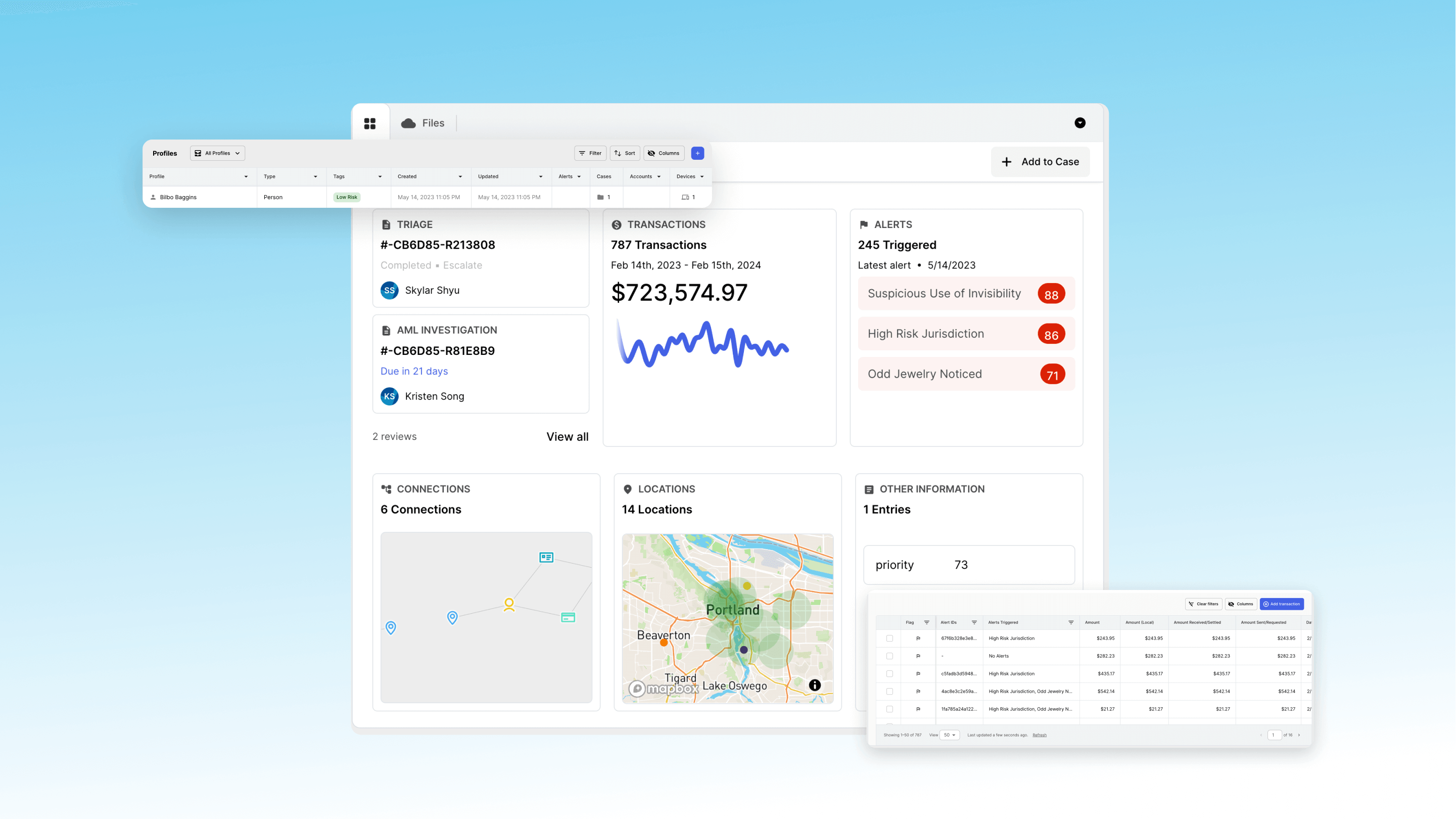Click Escalate next to Completed status

[462, 264]
